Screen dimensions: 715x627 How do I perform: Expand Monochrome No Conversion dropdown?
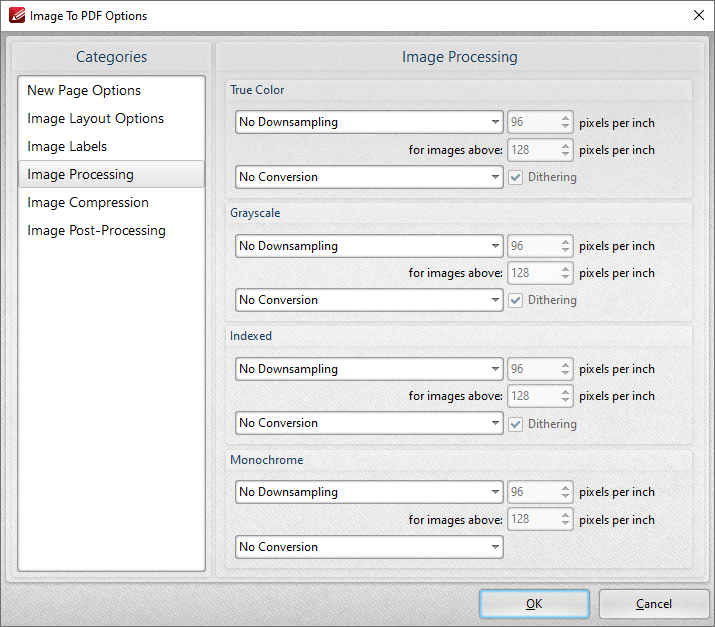point(369,547)
